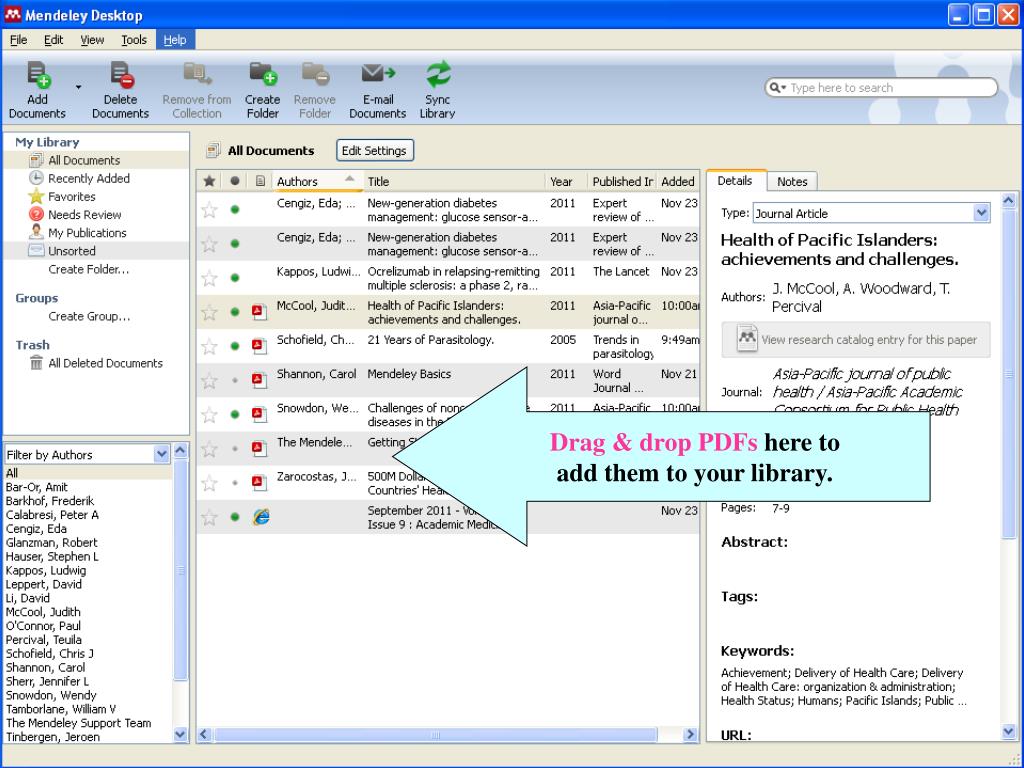
Task: Click the Details panel vertical scrollbar
Action: [1009, 372]
